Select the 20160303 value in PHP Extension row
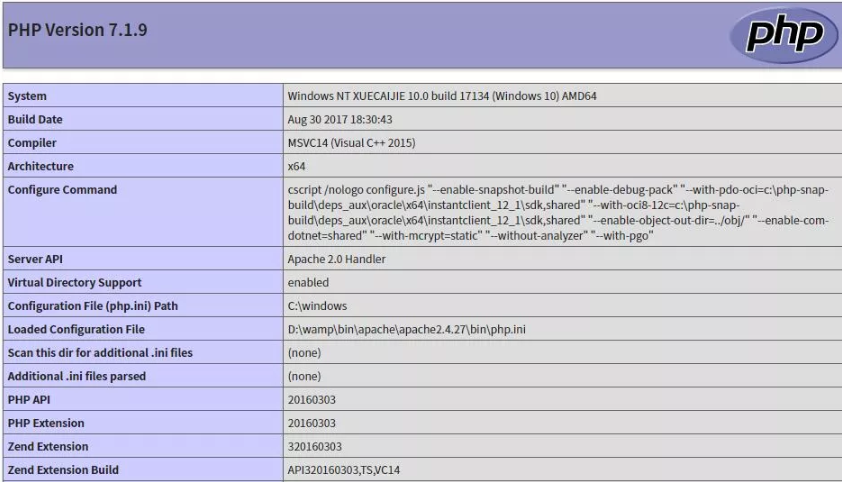Screen dimensions: 842x482 tap(311, 423)
